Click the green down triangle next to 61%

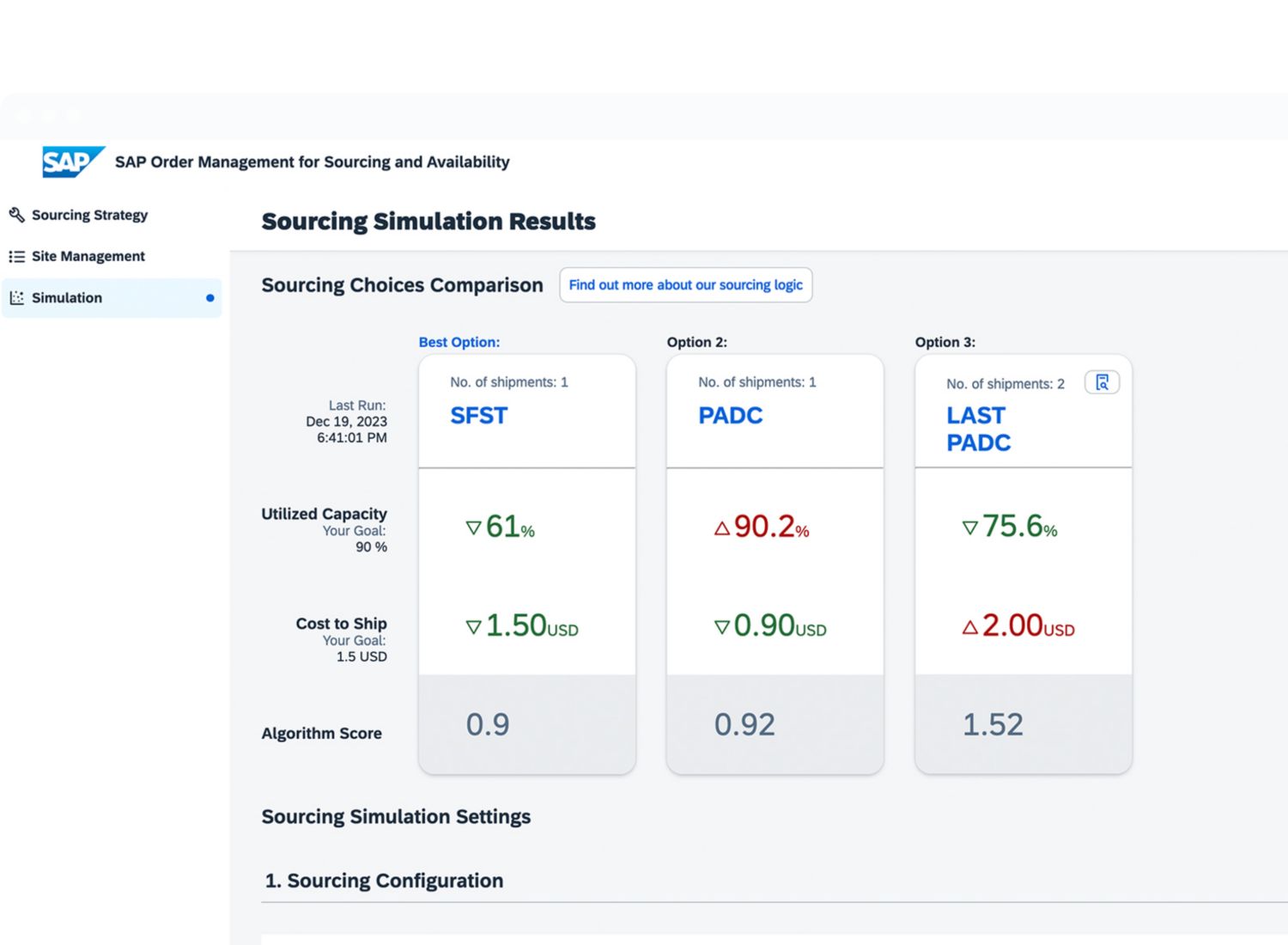[x=473, y=527]
